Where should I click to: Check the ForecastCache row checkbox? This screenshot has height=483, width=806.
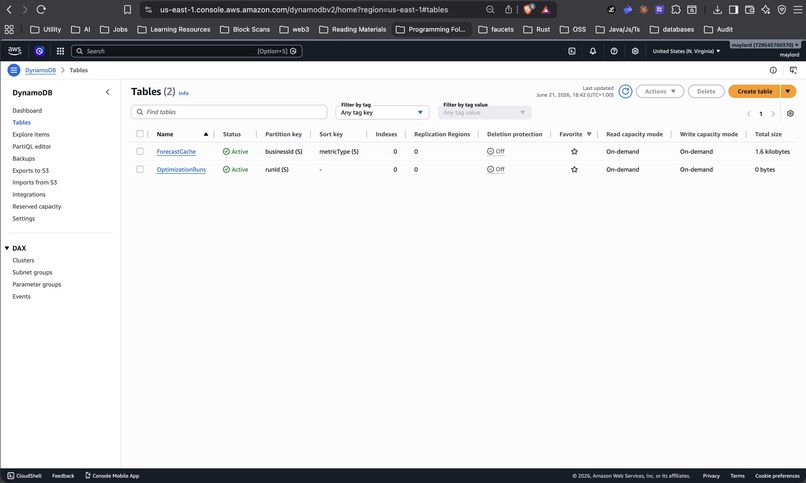140,151
